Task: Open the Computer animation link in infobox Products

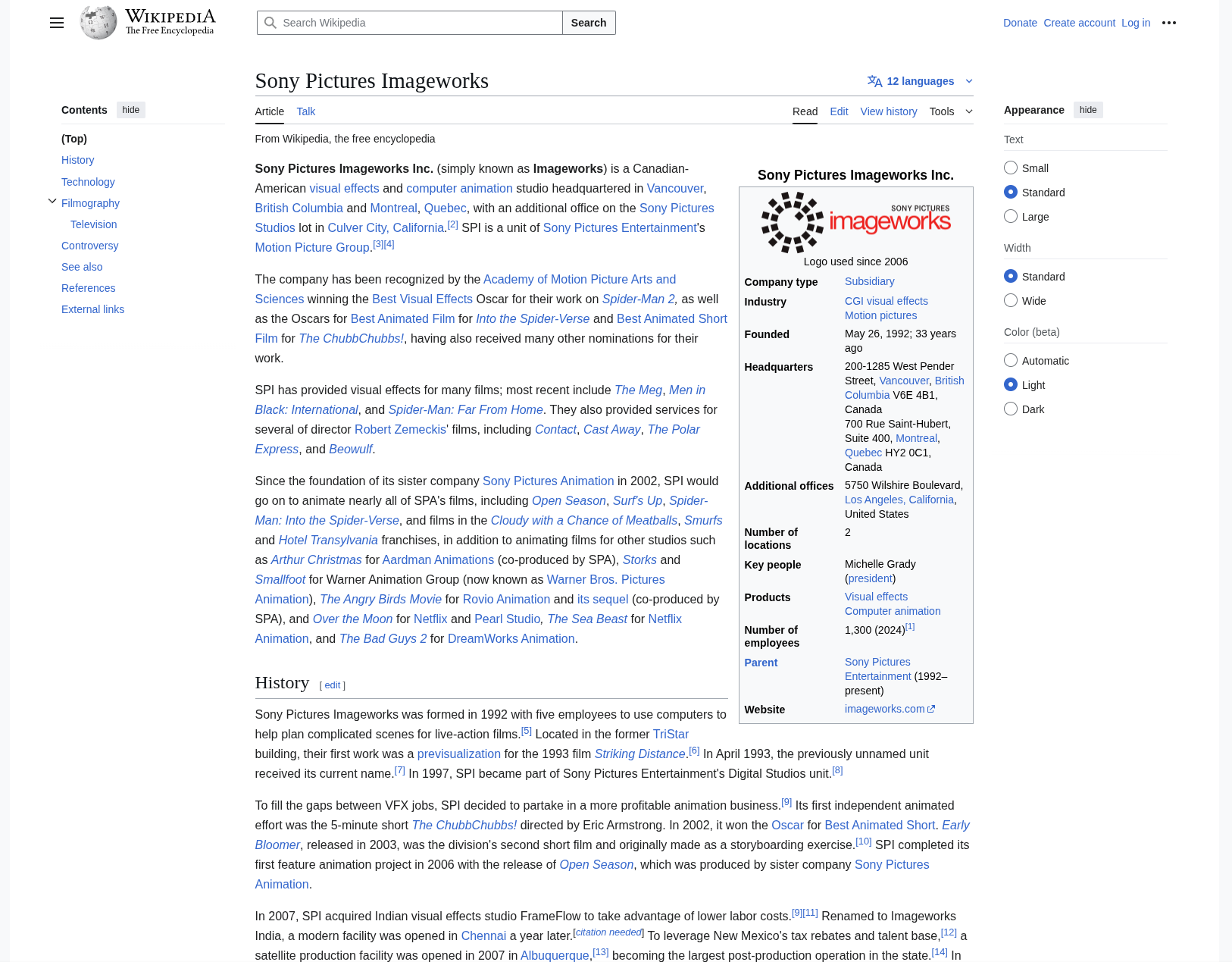Action: tap(893, 611)
